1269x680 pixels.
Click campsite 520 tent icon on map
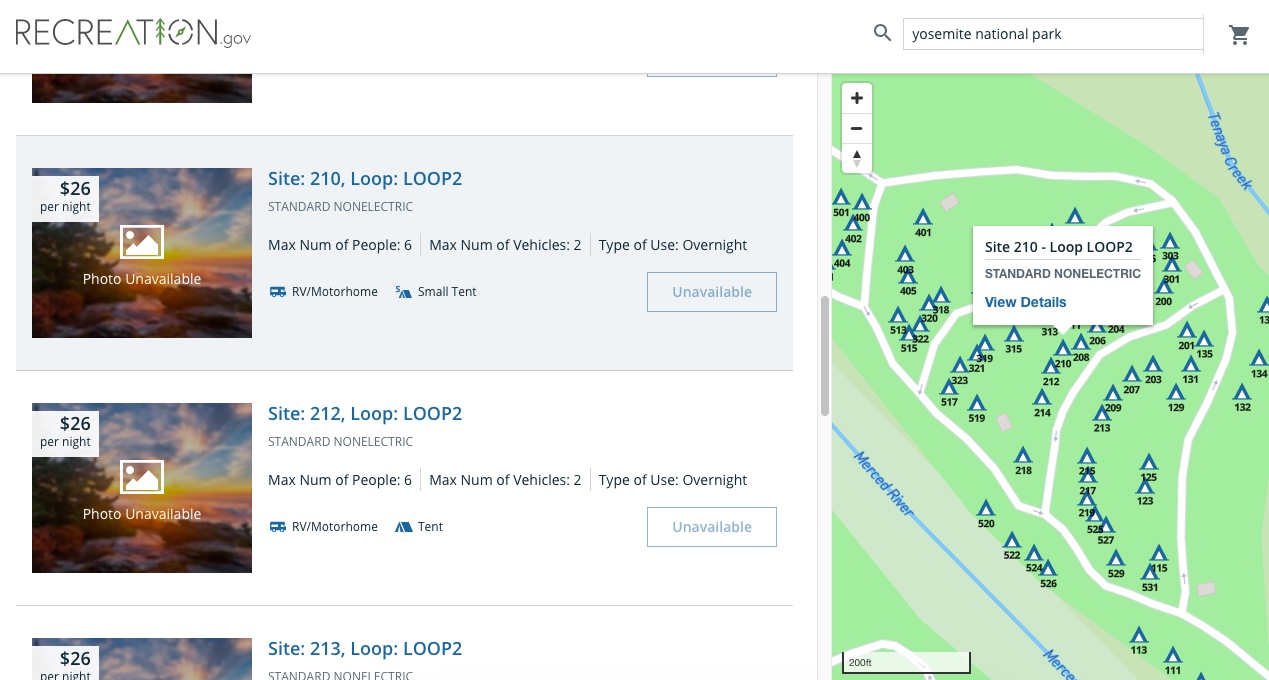pyautogui.click(x=986, y=508)
